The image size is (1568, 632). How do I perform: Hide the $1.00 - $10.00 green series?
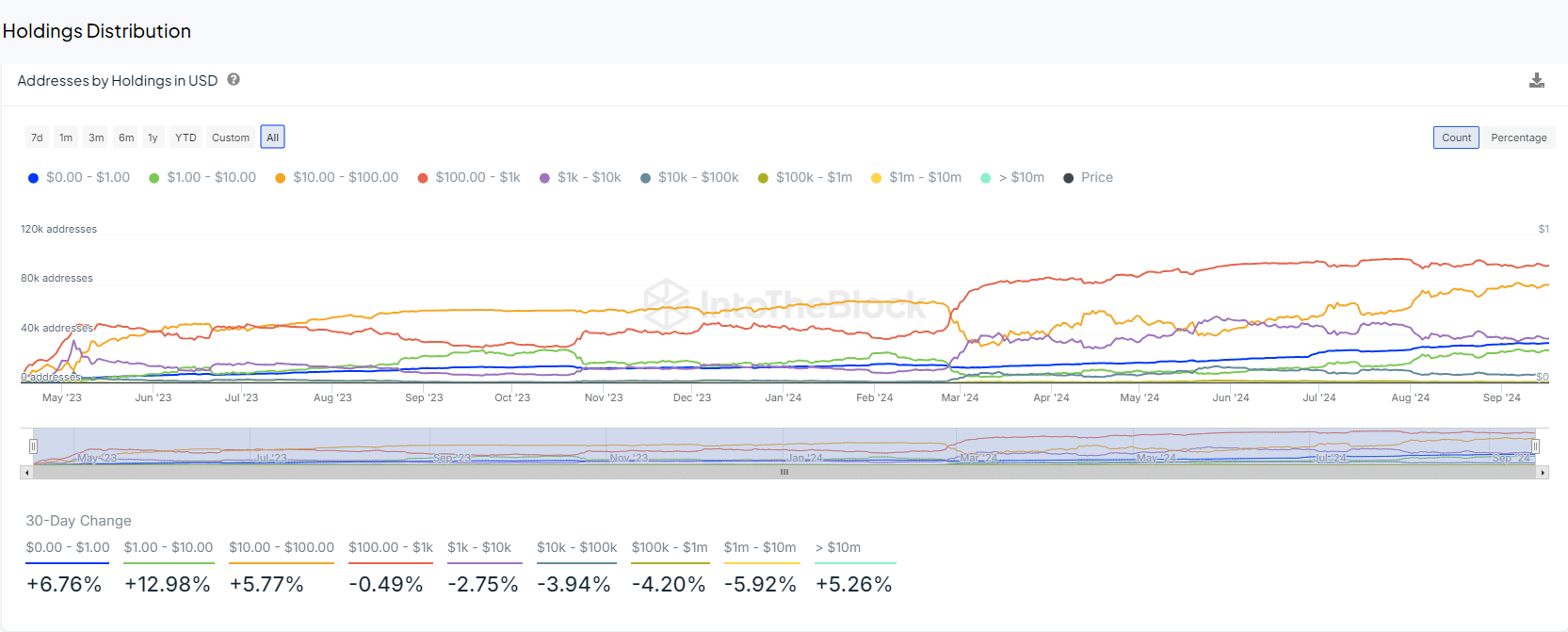202,177
